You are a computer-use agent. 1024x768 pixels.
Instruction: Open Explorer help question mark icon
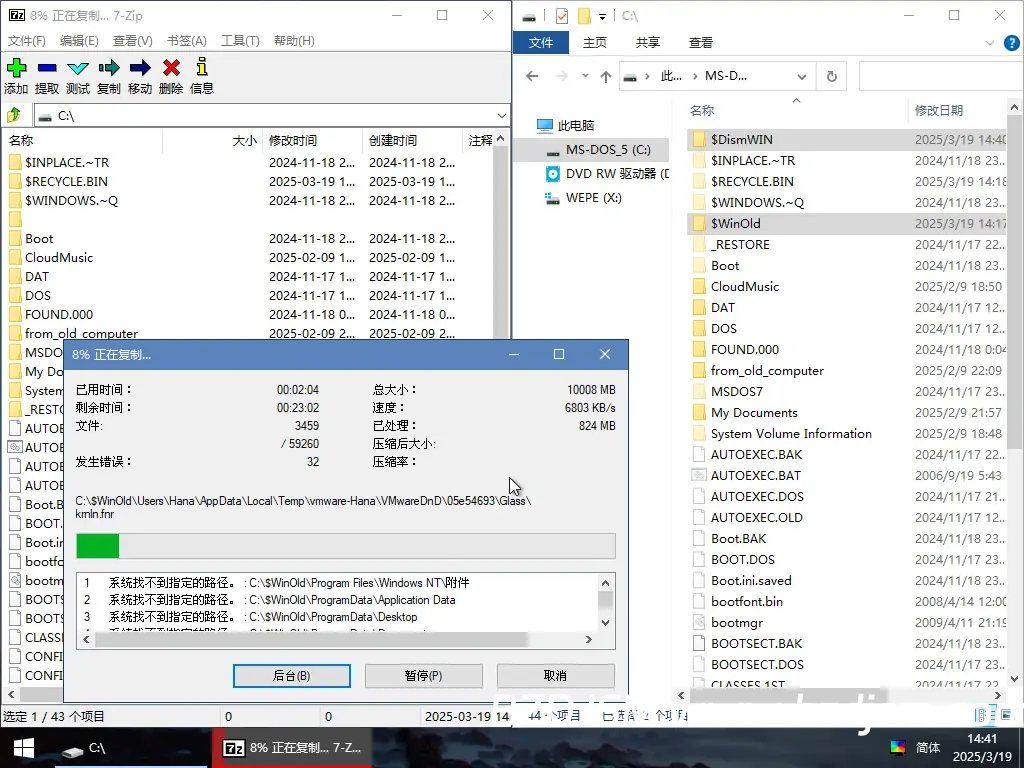[1011, 43]
